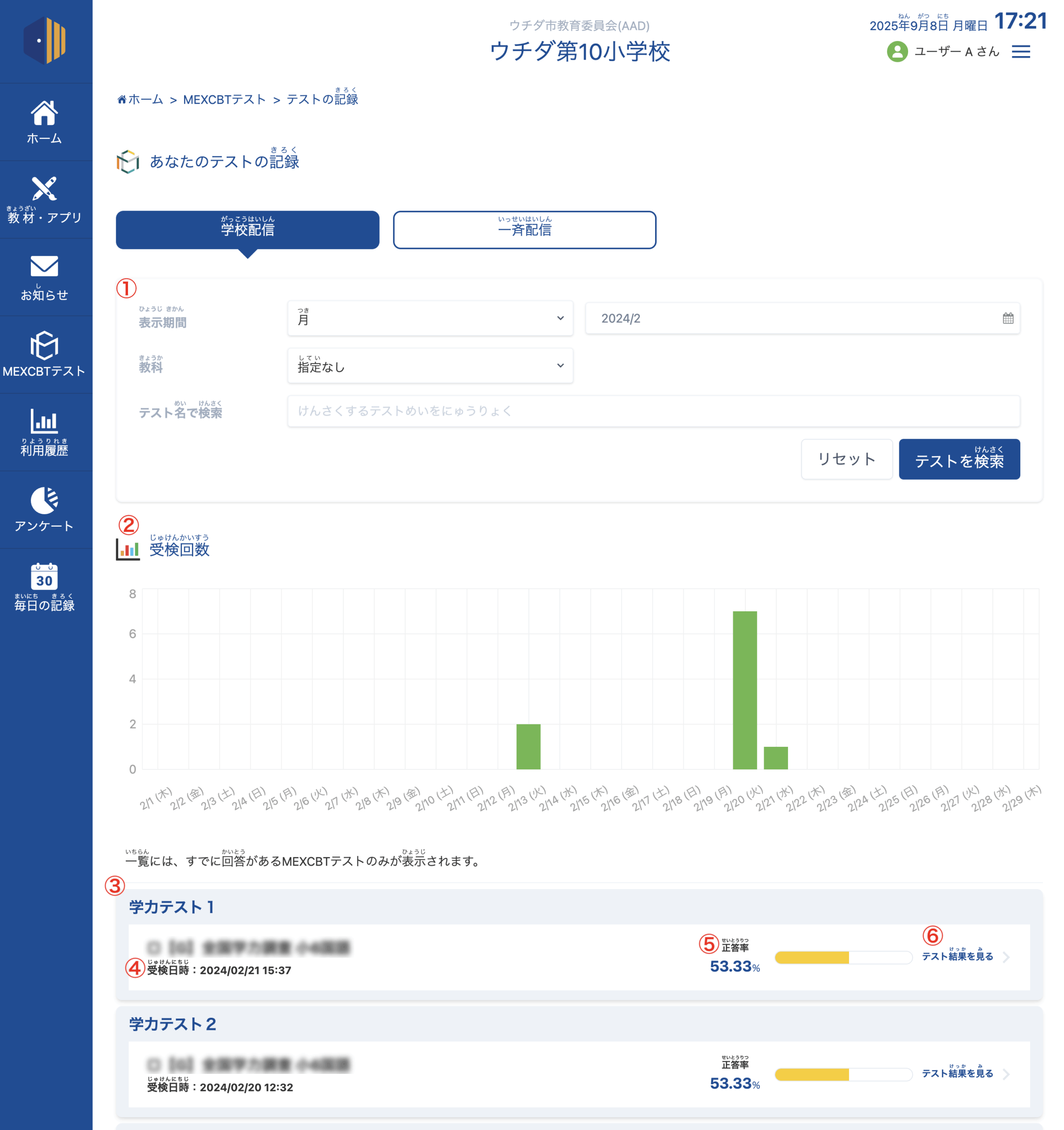This screenshot has height=1130, width=1064.
Task: Switch to the 学校配信 tab
Action: [x=247, y=230]
